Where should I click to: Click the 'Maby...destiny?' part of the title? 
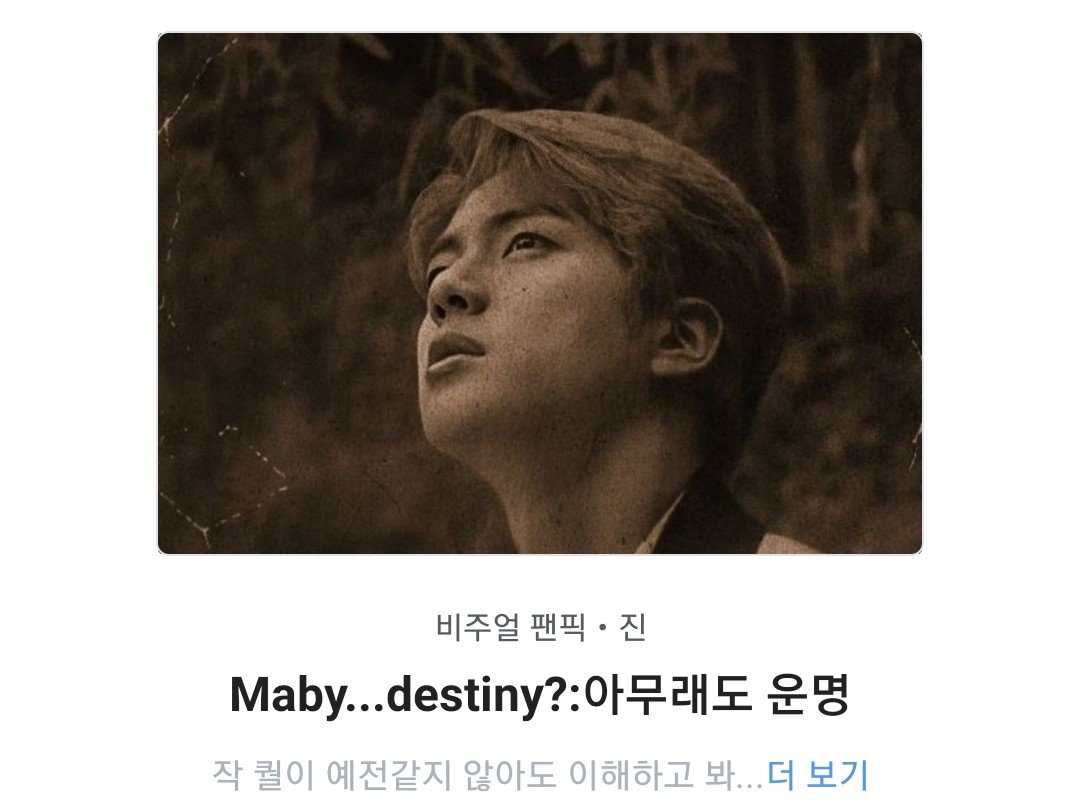(406, 696)
